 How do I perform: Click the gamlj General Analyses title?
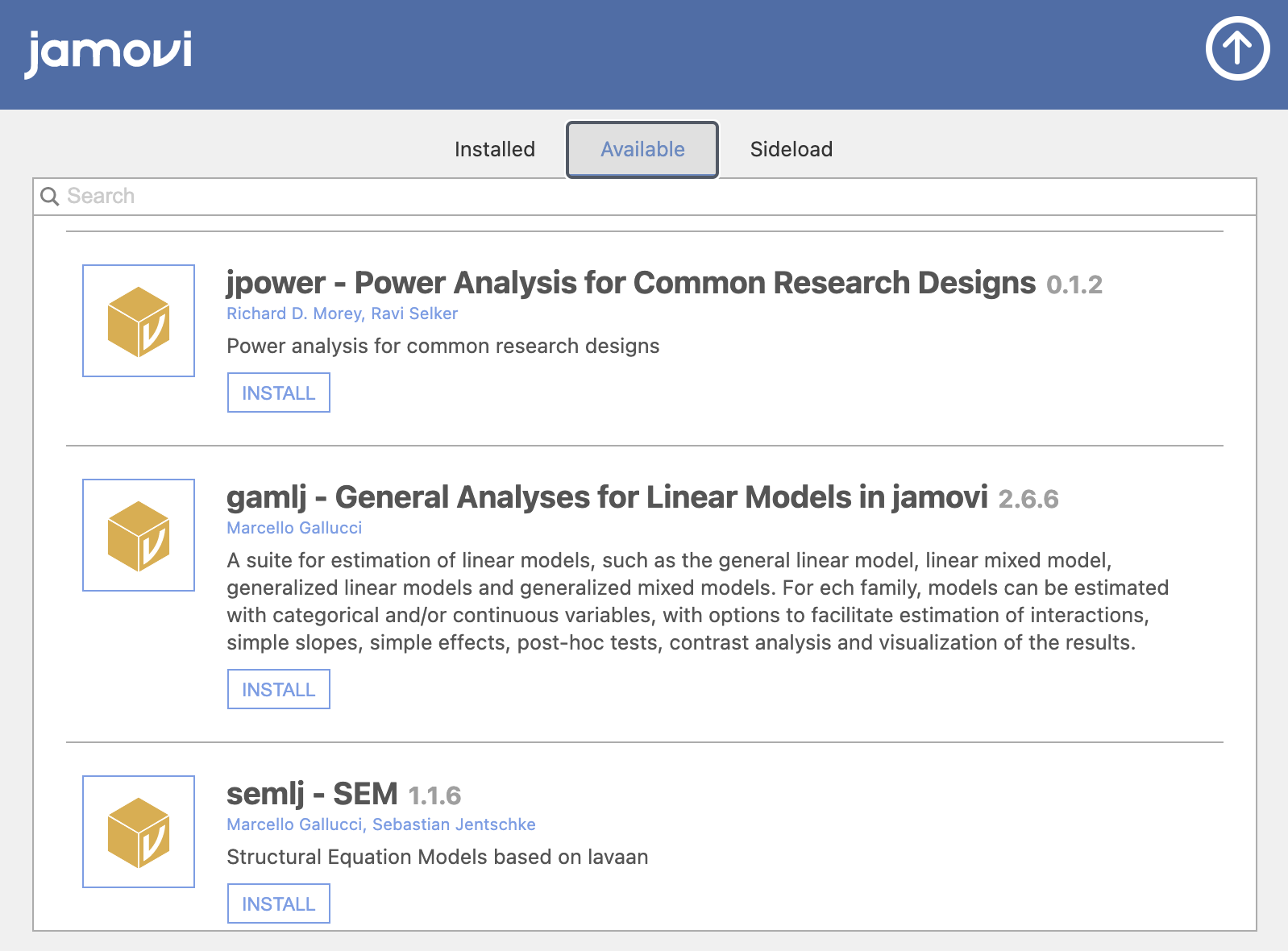(607, 497)
